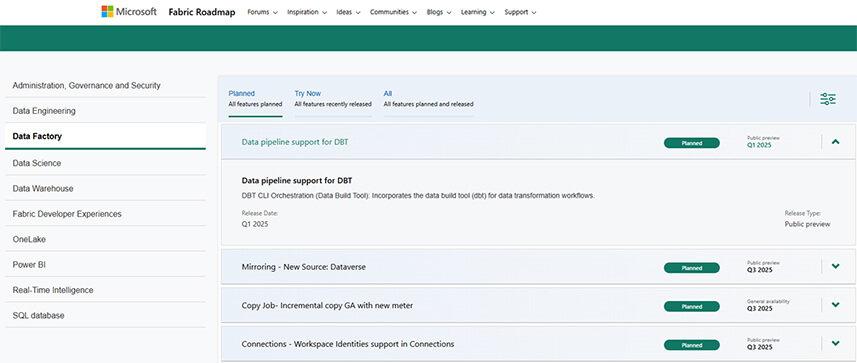This screenshot has width=857, height=363.
Task: Open the filter settings icon
Action: point(827,99)
